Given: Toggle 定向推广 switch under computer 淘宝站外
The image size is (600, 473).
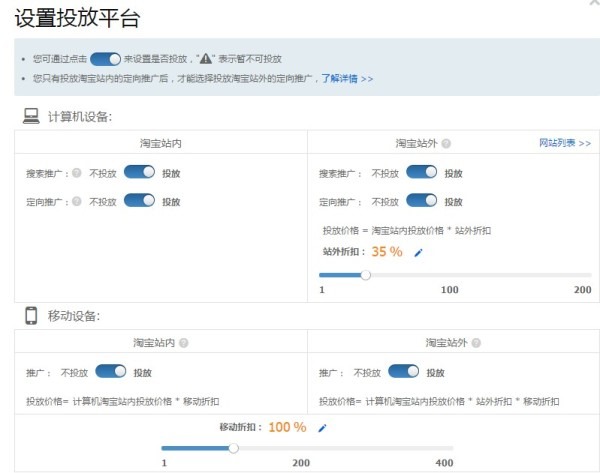Looking at the screenshot, I should (422, 200).
